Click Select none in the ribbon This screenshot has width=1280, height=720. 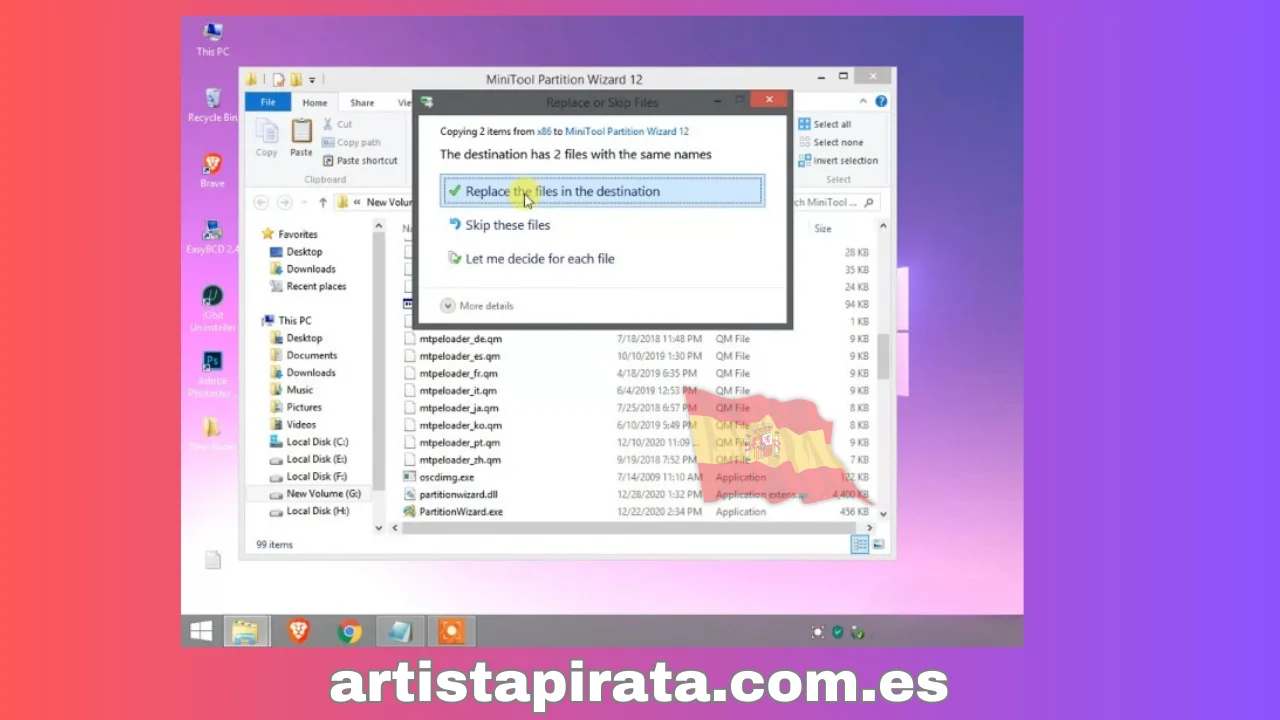831,142
